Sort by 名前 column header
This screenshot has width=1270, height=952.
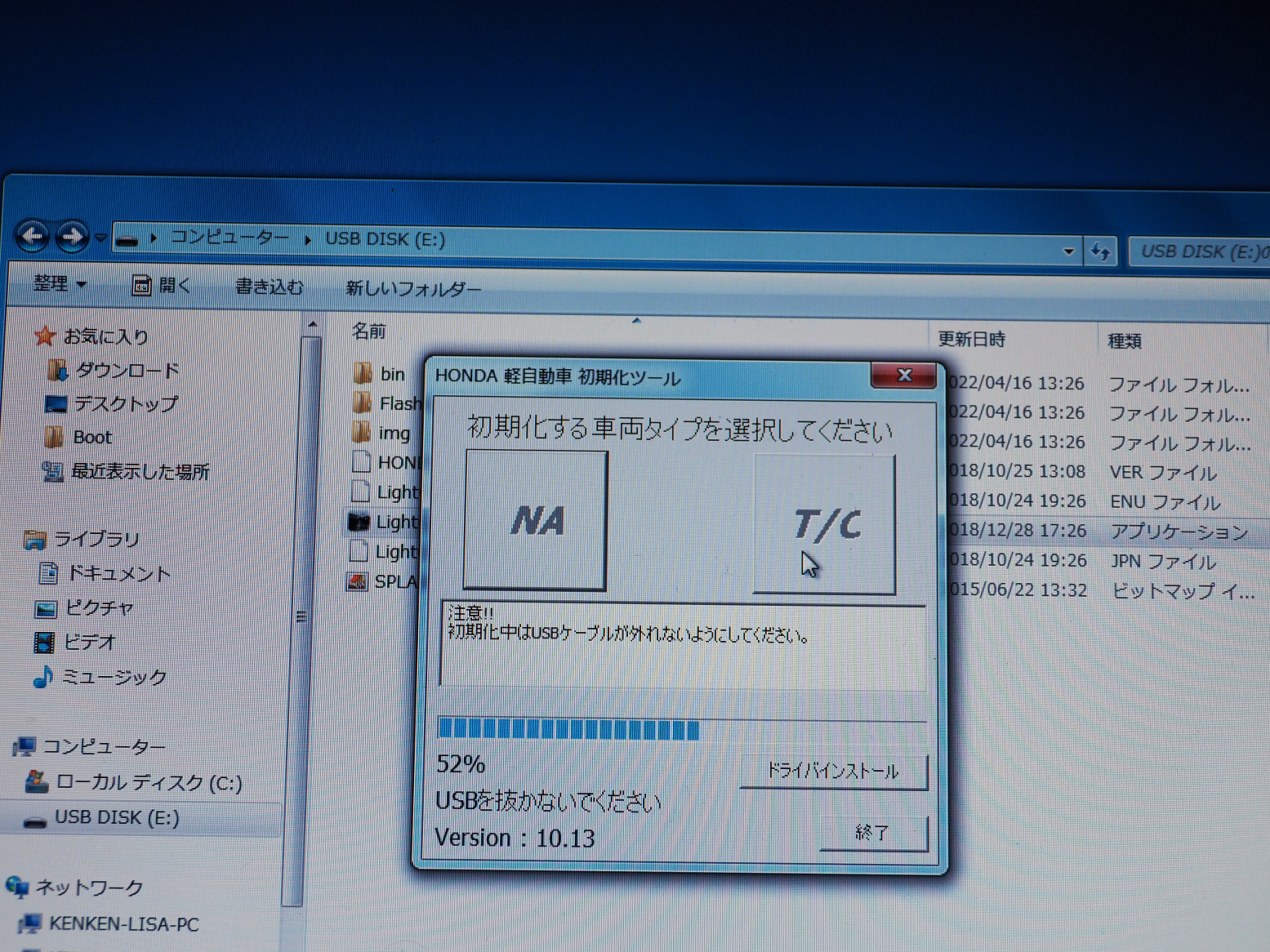click(369, 331)
